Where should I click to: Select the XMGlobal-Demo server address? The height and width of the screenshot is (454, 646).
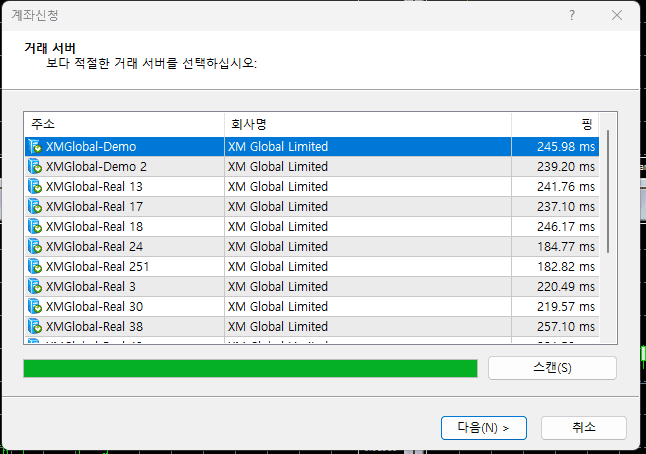(91, 147)
